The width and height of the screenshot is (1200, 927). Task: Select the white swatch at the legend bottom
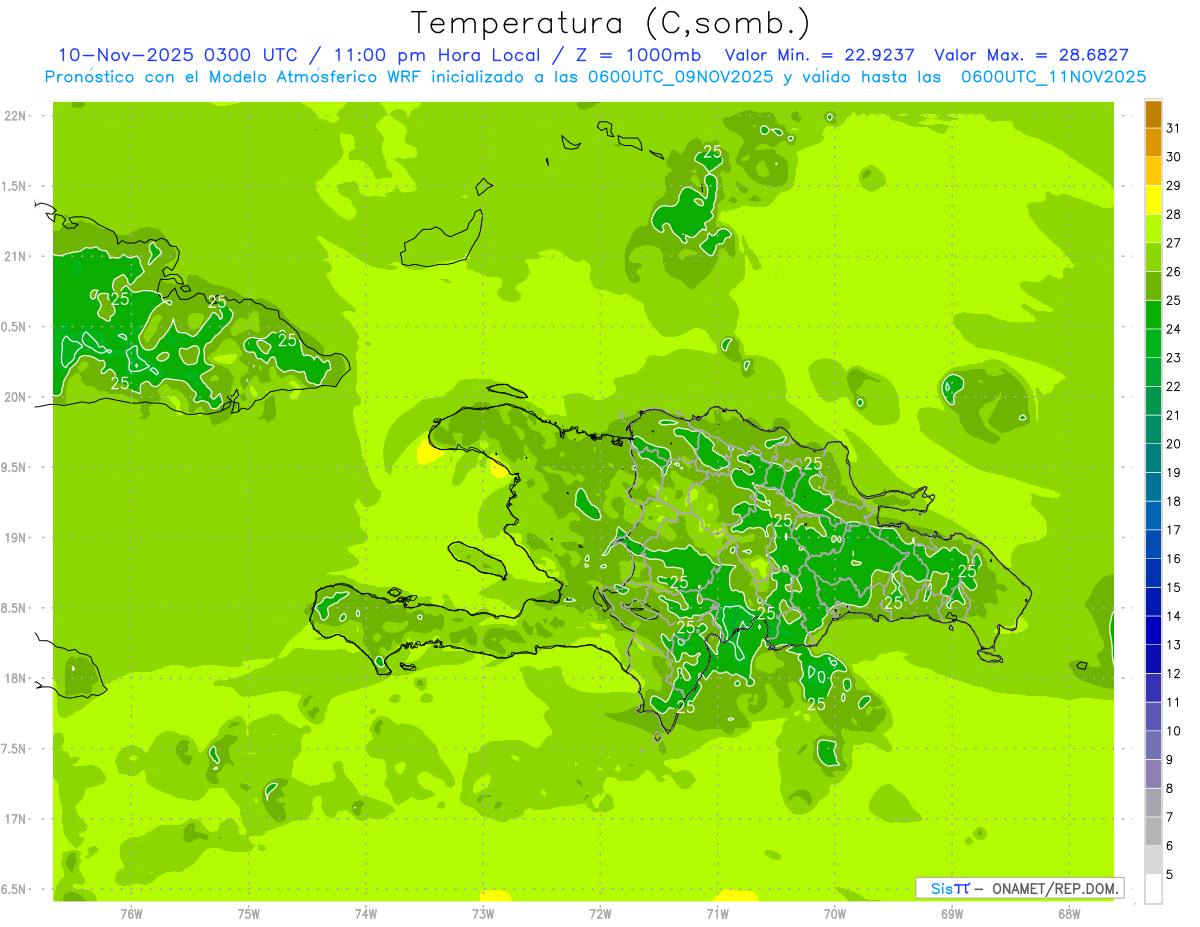point(1153,889)
